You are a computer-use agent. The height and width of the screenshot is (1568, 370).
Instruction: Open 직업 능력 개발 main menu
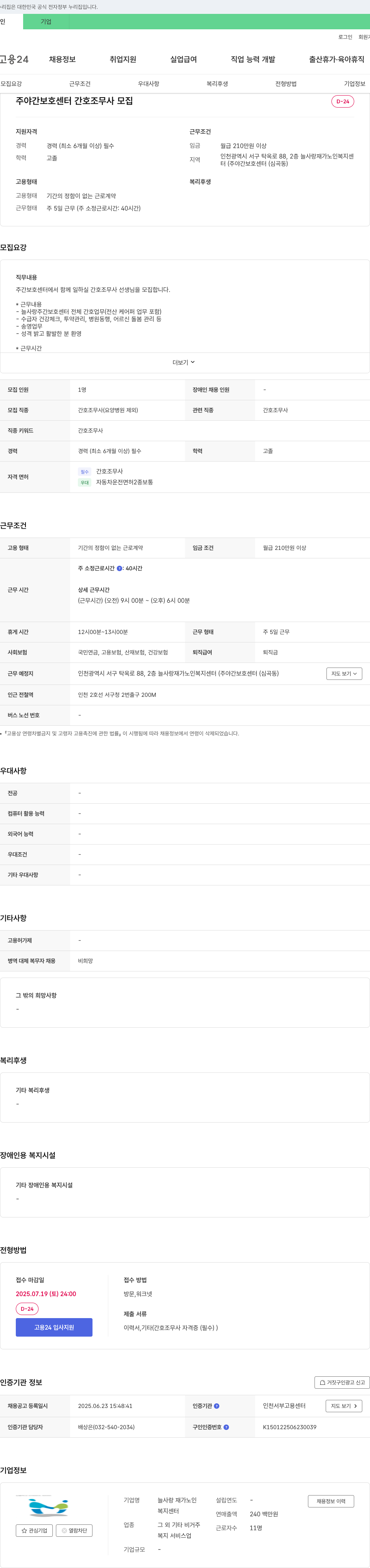click(253, 59)
